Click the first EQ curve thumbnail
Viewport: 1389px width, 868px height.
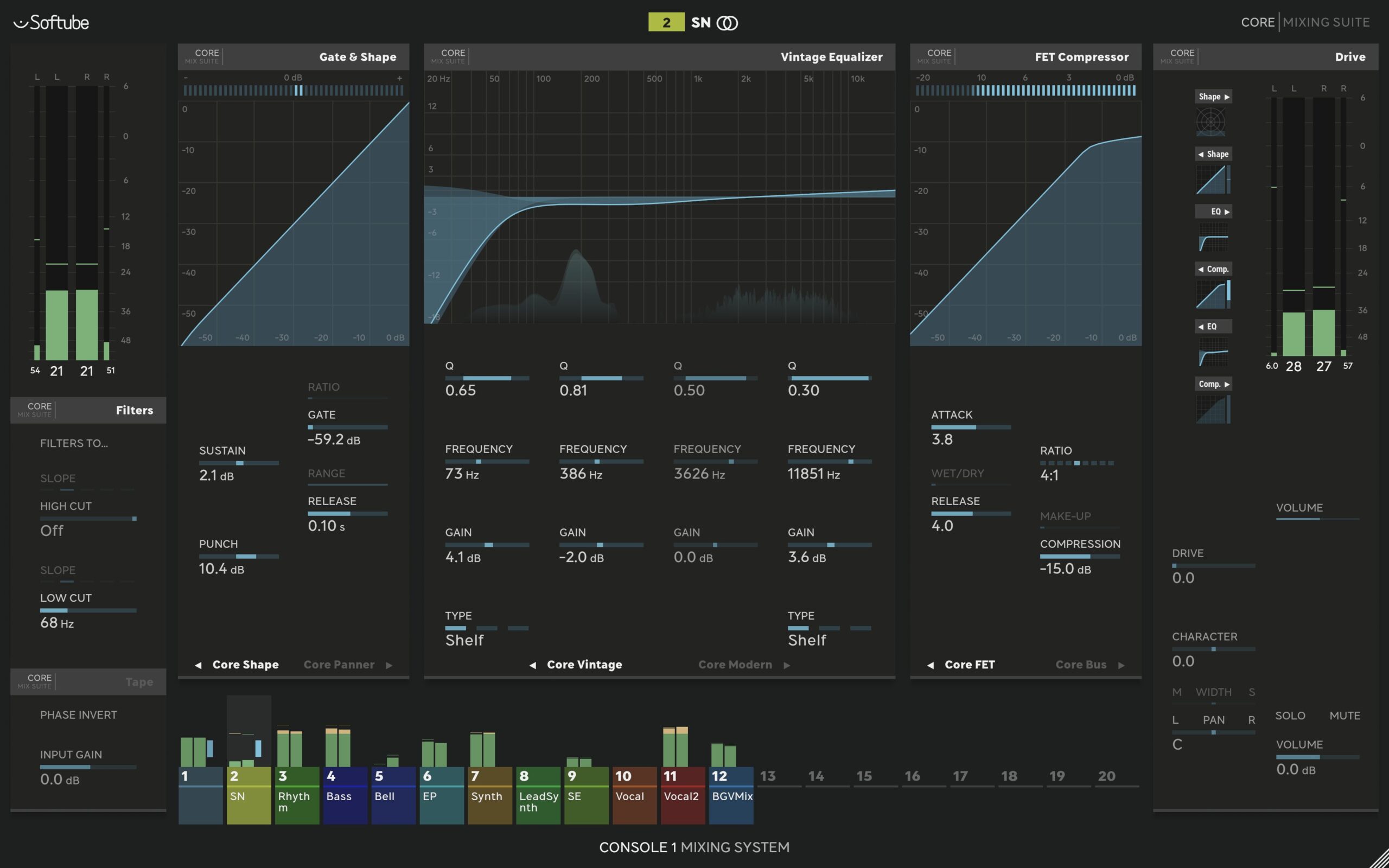1213,237
